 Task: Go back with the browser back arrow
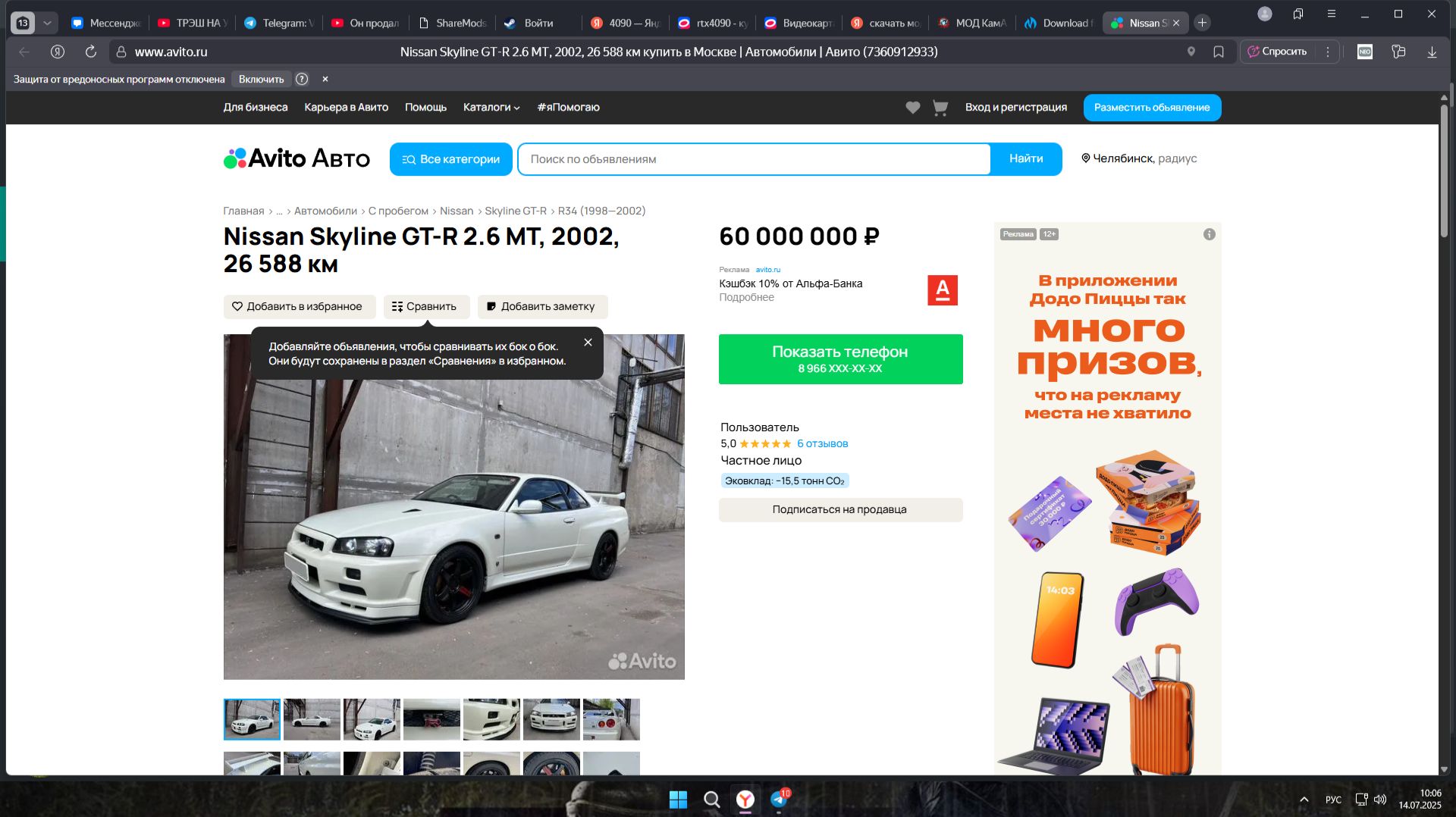point(24,52)
